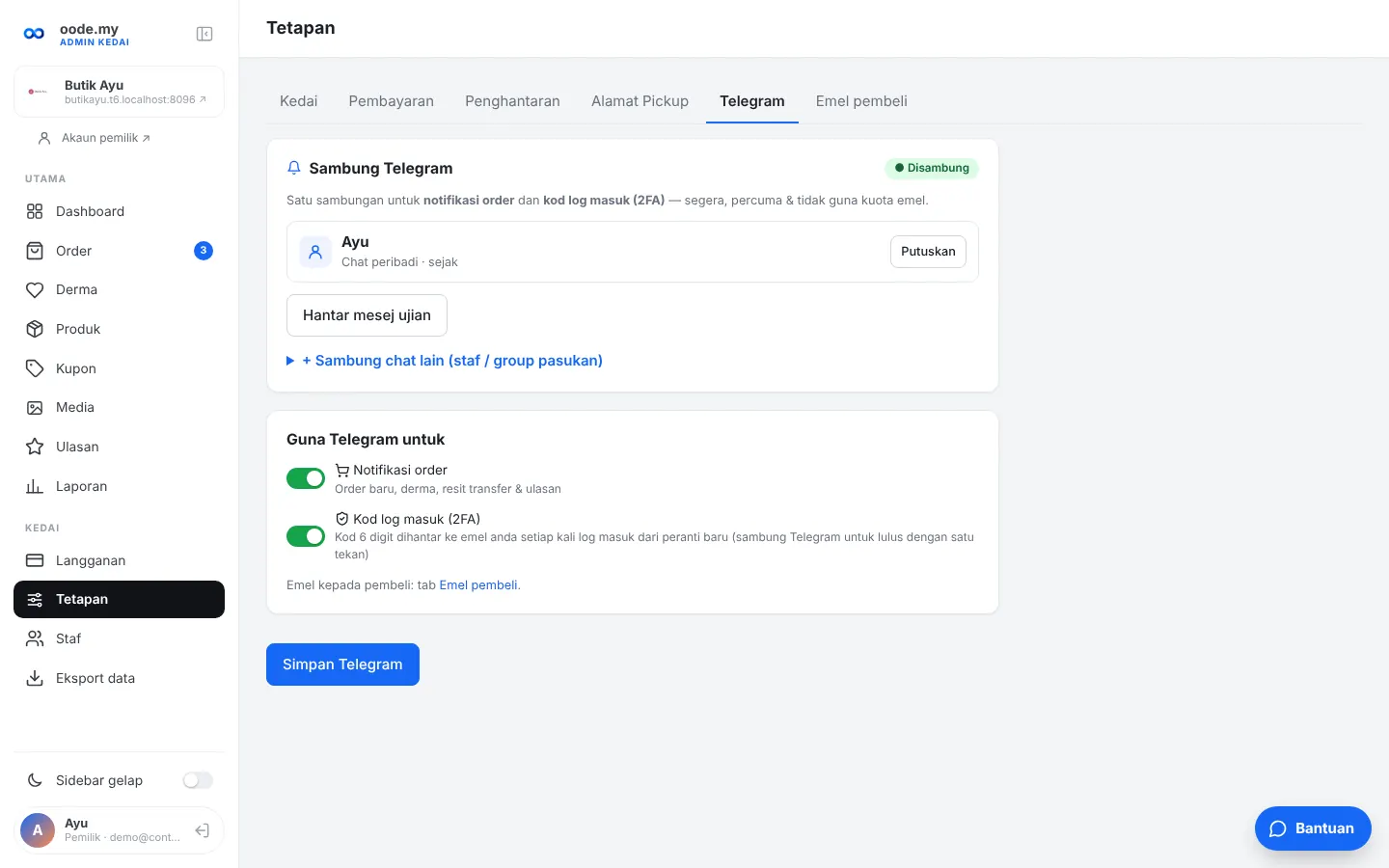
Task: Go to the Emel pembeli tab
Action: click(861, 101)
